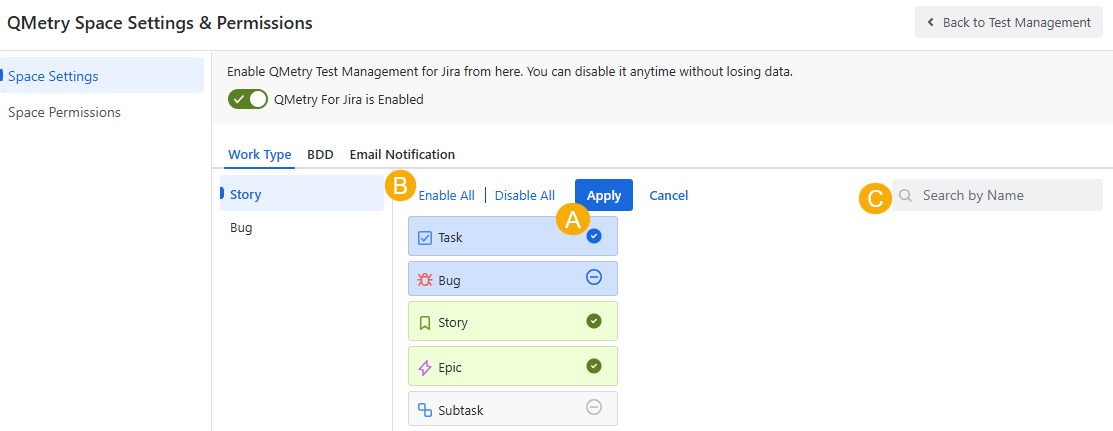
Task: Enable the Bug row status toggle
Action: tap(594, 278)
